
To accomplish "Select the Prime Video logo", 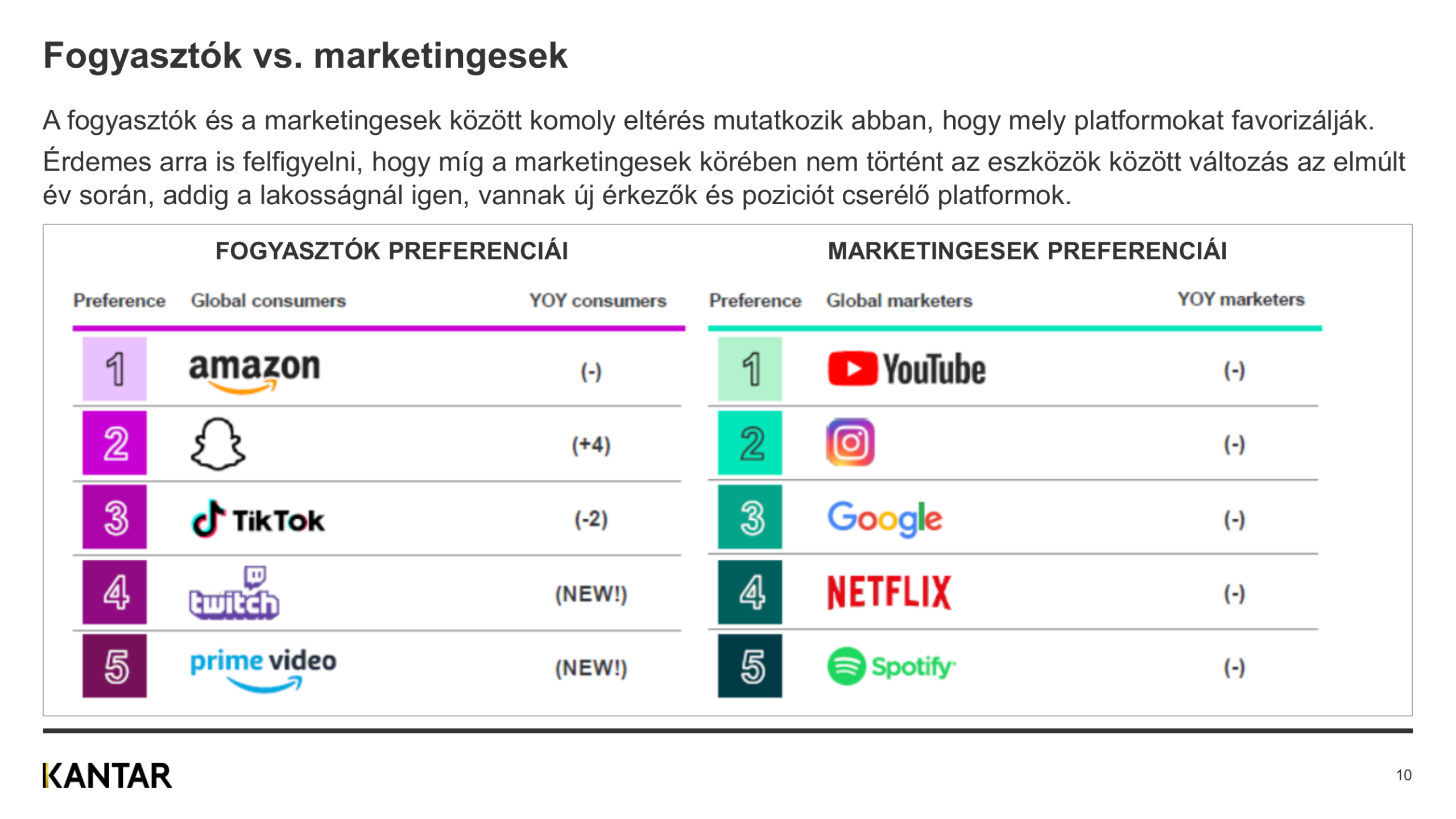I will 263,668.
